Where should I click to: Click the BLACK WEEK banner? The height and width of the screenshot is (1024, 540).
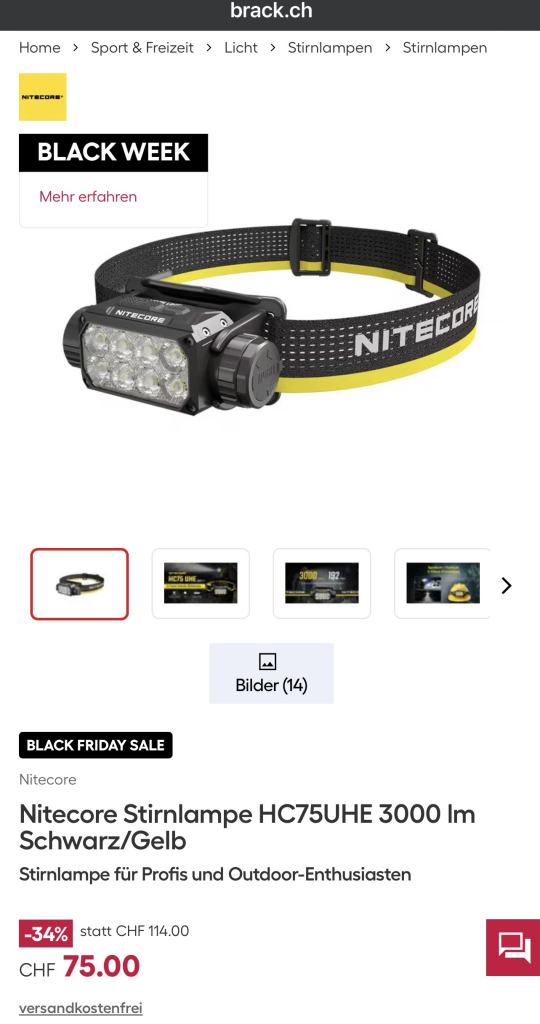point(114,153)
